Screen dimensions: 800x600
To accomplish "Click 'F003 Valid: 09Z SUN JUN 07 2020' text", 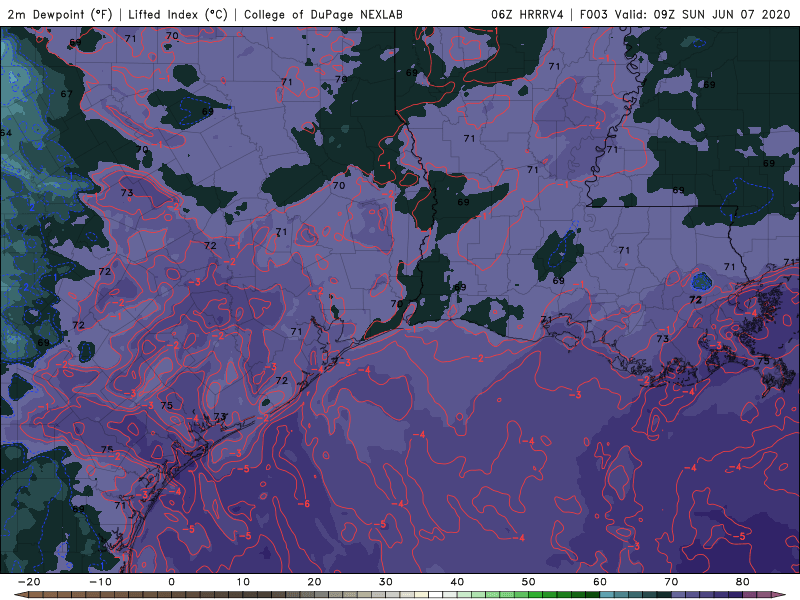I will (x=685, y=14).
